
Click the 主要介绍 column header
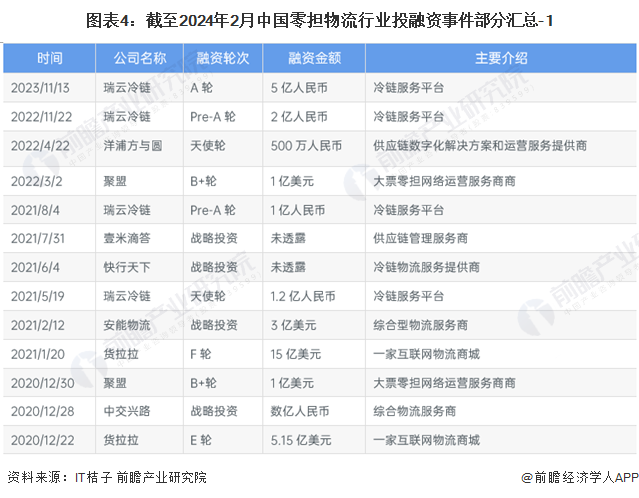(x=501, y=58)
